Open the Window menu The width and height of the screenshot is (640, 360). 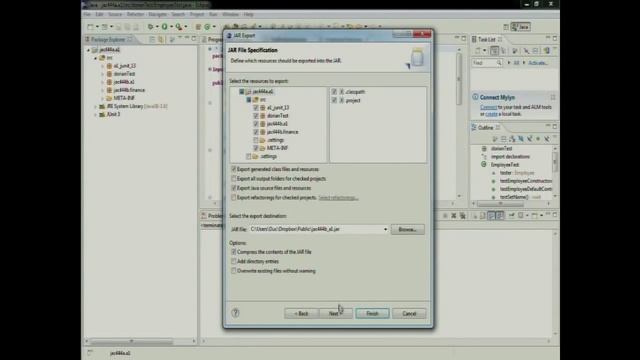[x=231, y=14]
